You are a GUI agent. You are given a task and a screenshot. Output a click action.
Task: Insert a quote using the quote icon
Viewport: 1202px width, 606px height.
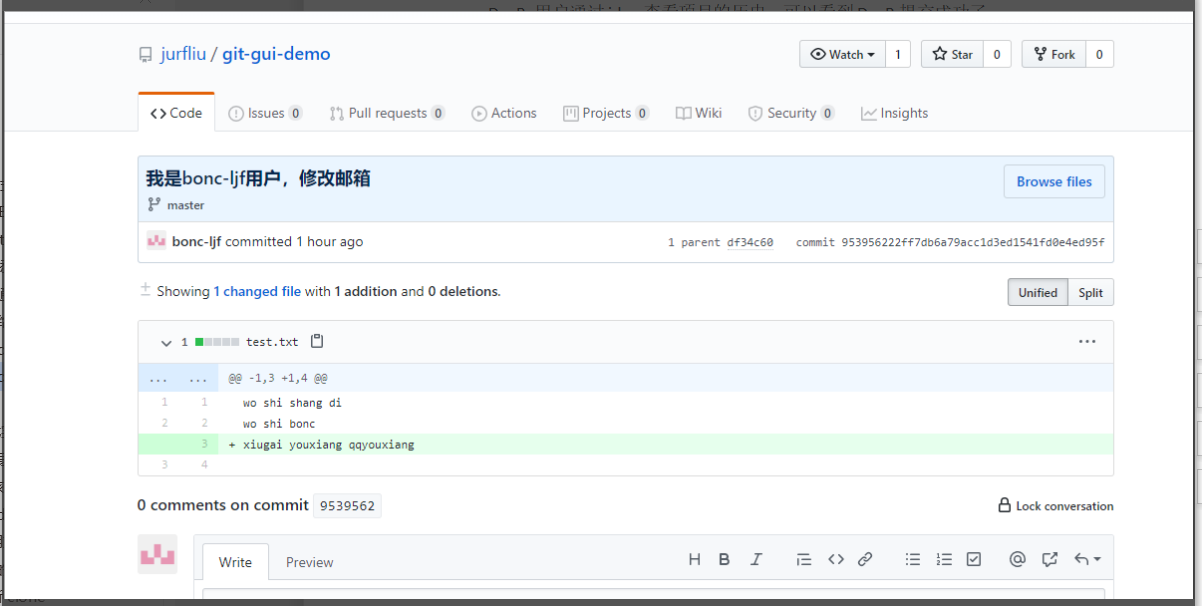pyautogui.click(x=804, y=559)
